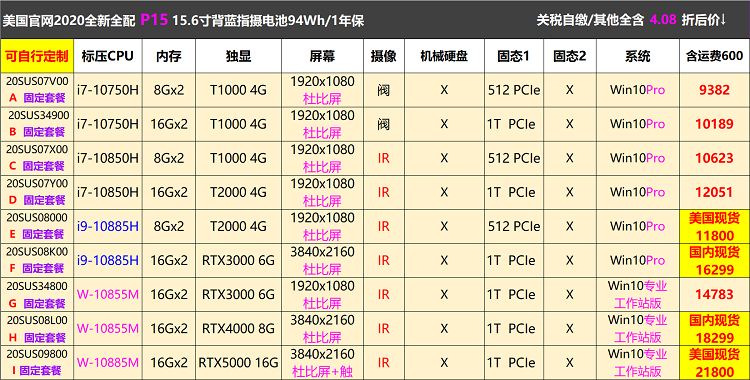
Task: Select model code 20SUS34900
Action: [x=39, y=115]
